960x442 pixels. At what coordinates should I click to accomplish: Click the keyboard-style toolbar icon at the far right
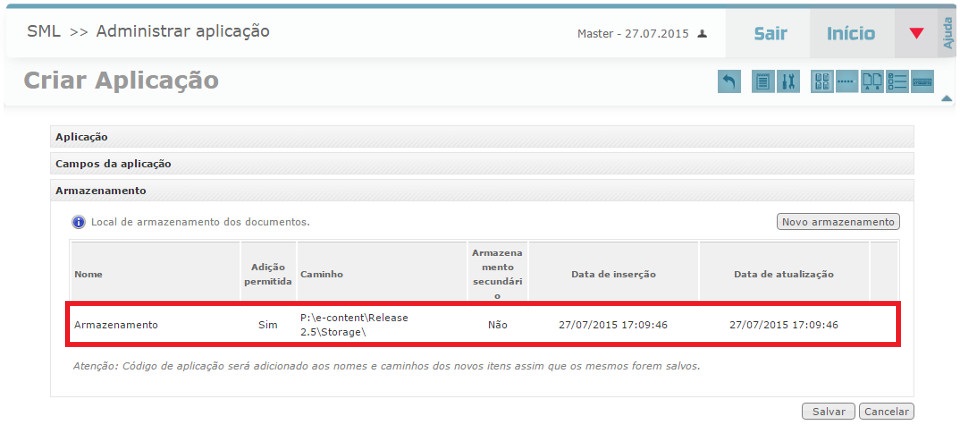tap(922, 81)
